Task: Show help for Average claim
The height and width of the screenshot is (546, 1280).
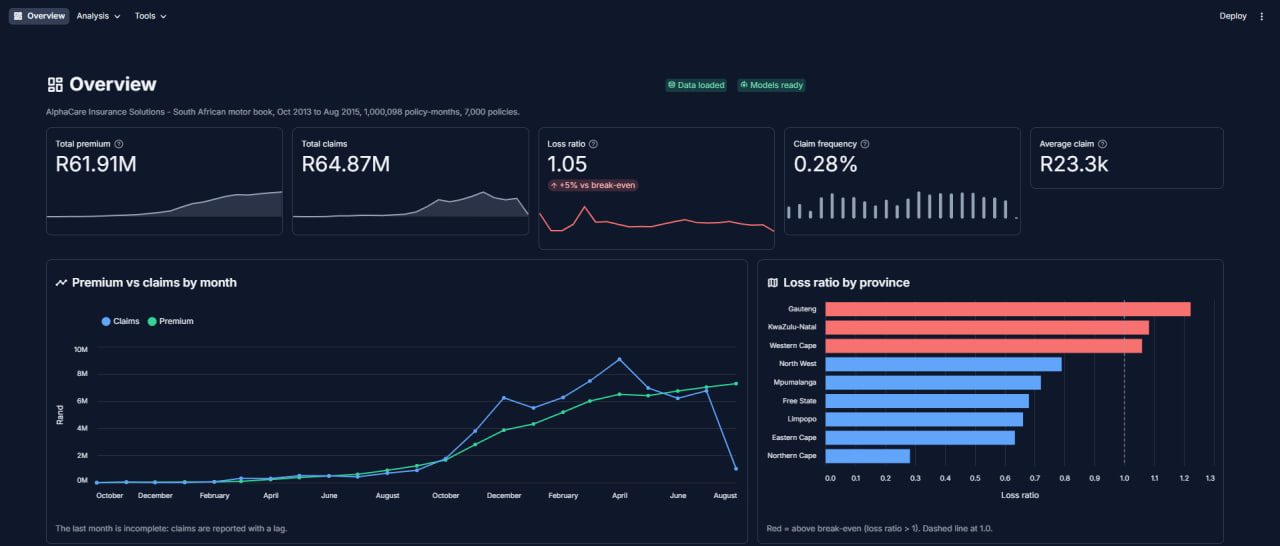Action: pyautogui.click(x=1102, y=144)
